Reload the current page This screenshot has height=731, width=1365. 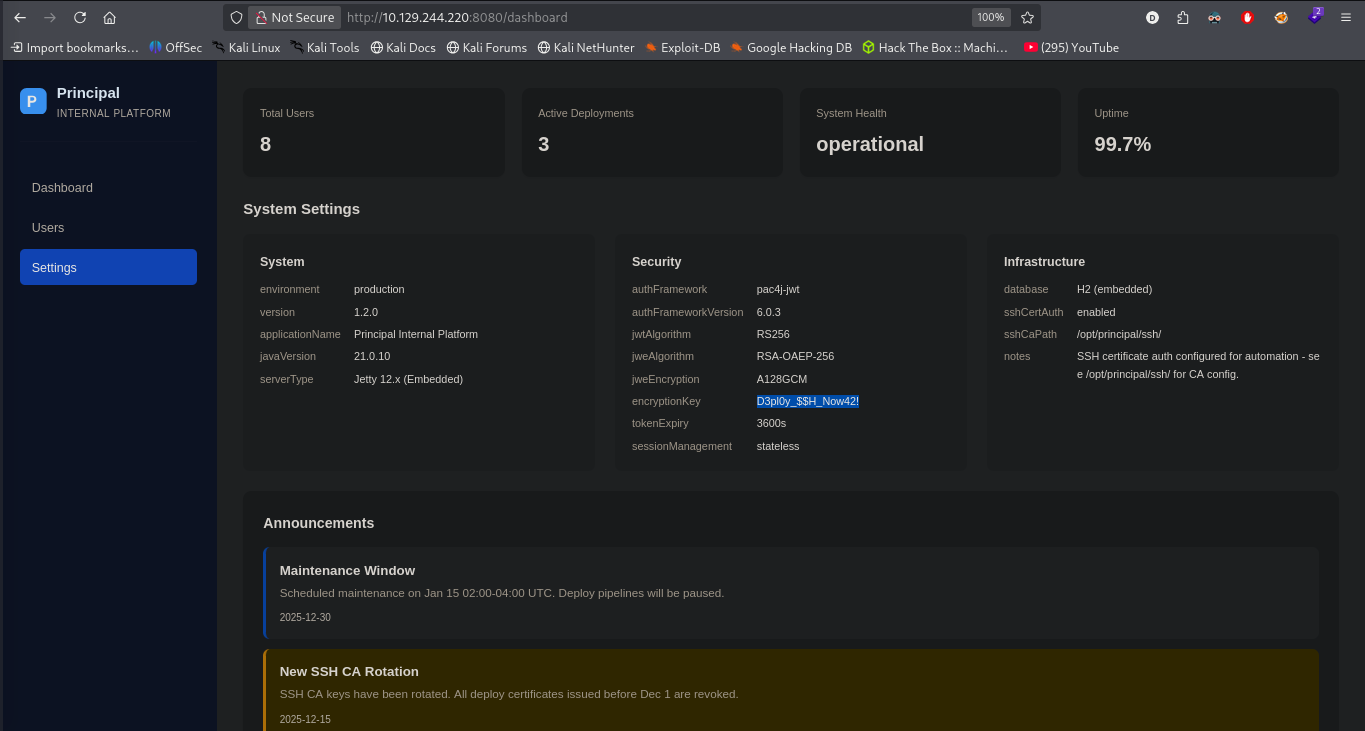pos(80,17)
